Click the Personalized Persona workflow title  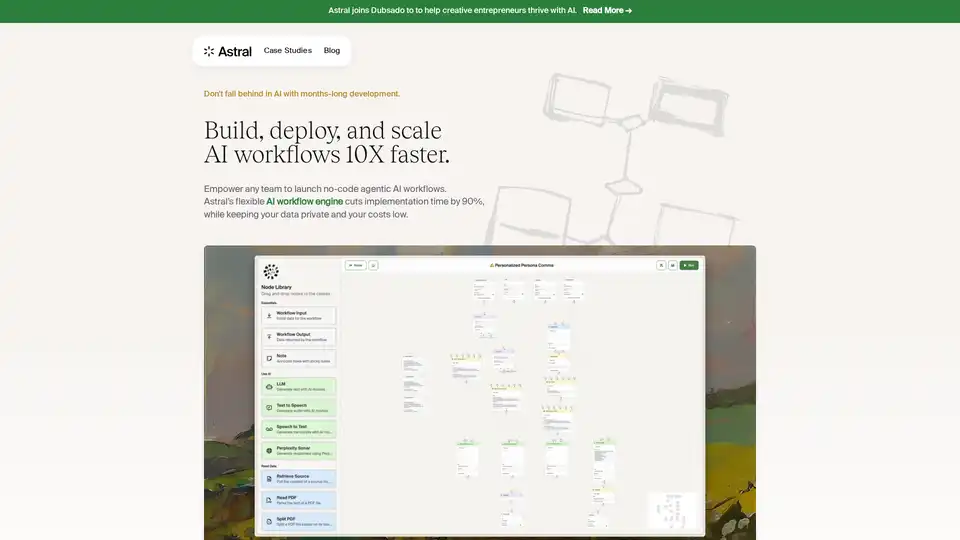(x=521, y=265)
